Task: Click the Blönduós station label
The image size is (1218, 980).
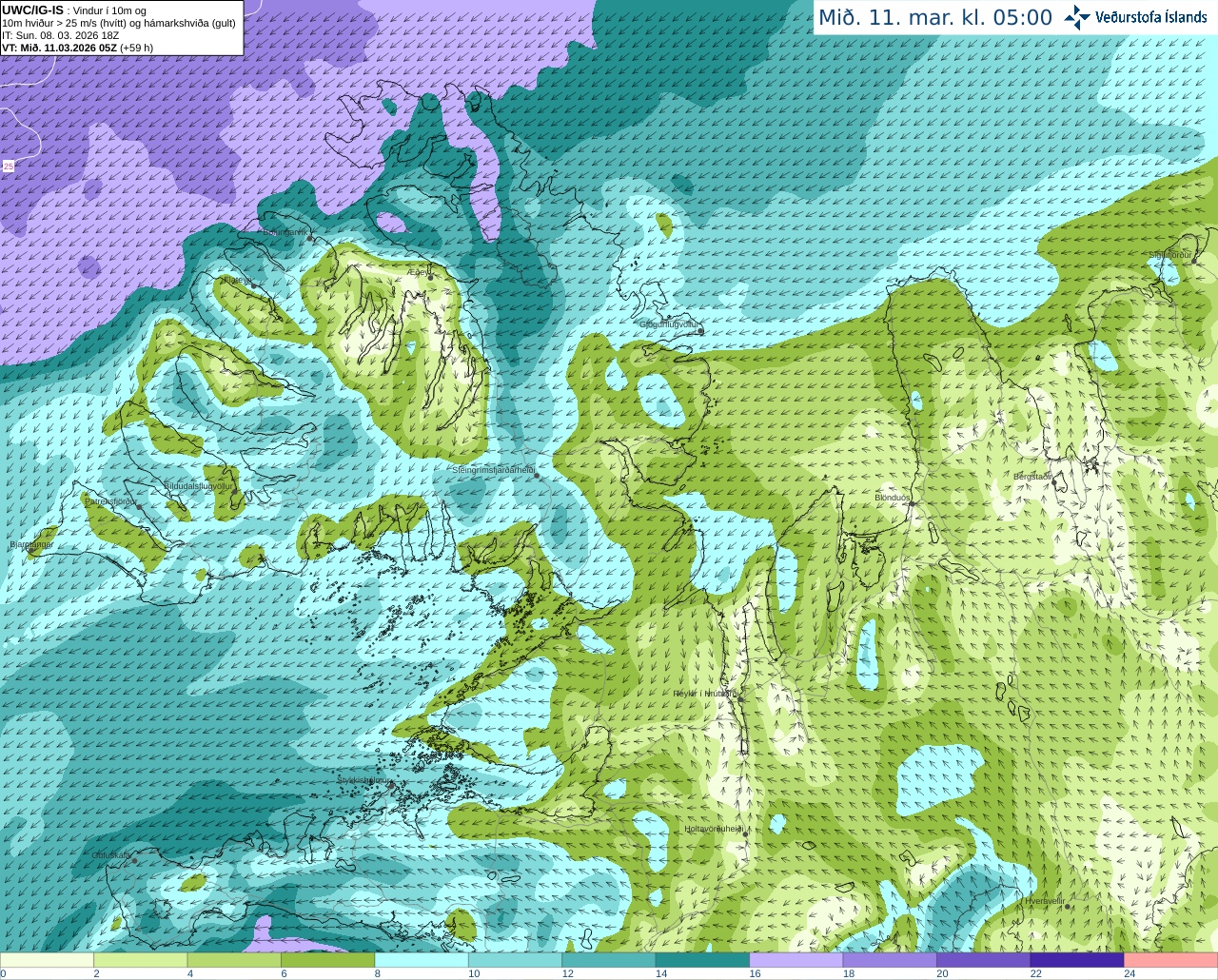Action: [893, 498]
